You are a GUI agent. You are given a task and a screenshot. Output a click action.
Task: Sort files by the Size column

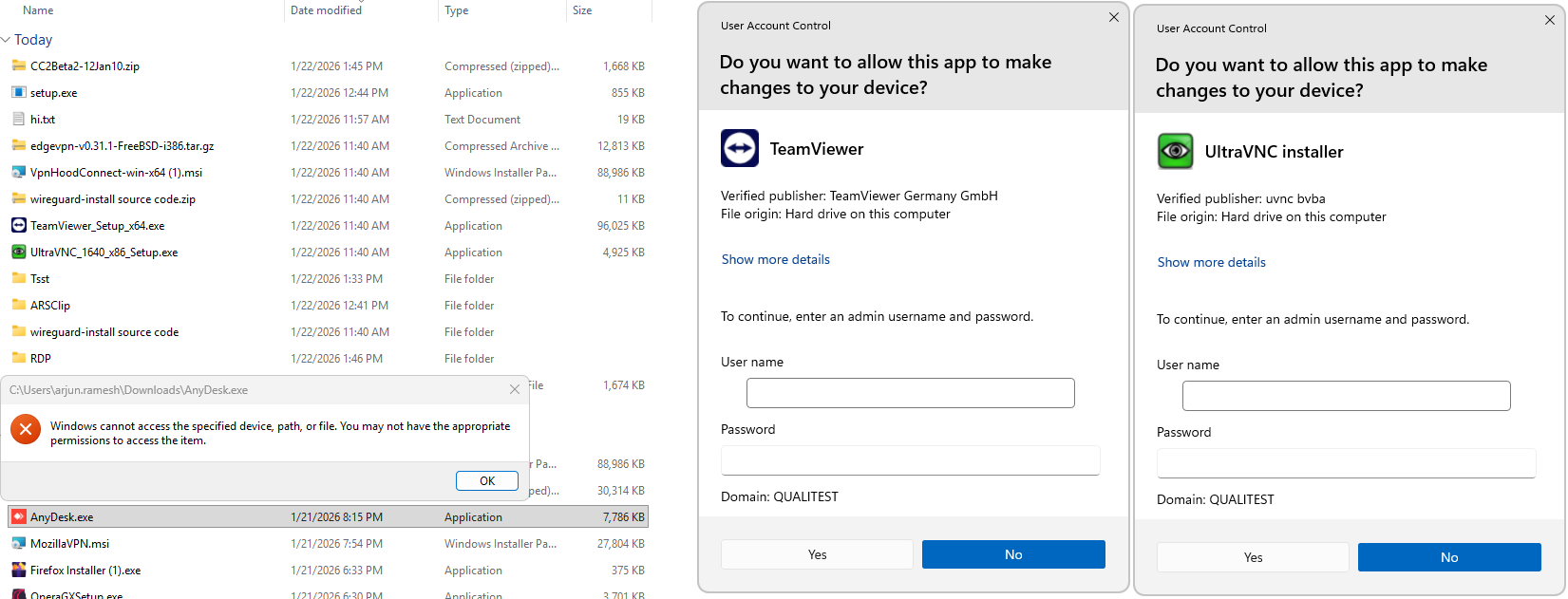582,10
